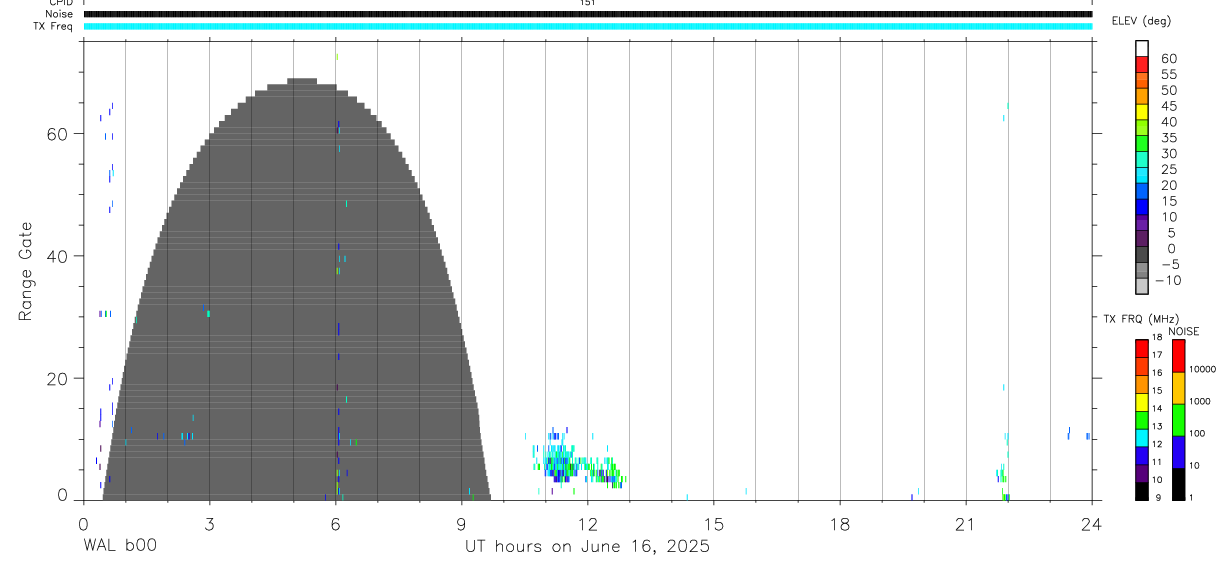Click the "100" label on NOISE colorbar
The height and width of the screenshot is (567, 1228).
pyautogui.click(x=1198, y=433)
